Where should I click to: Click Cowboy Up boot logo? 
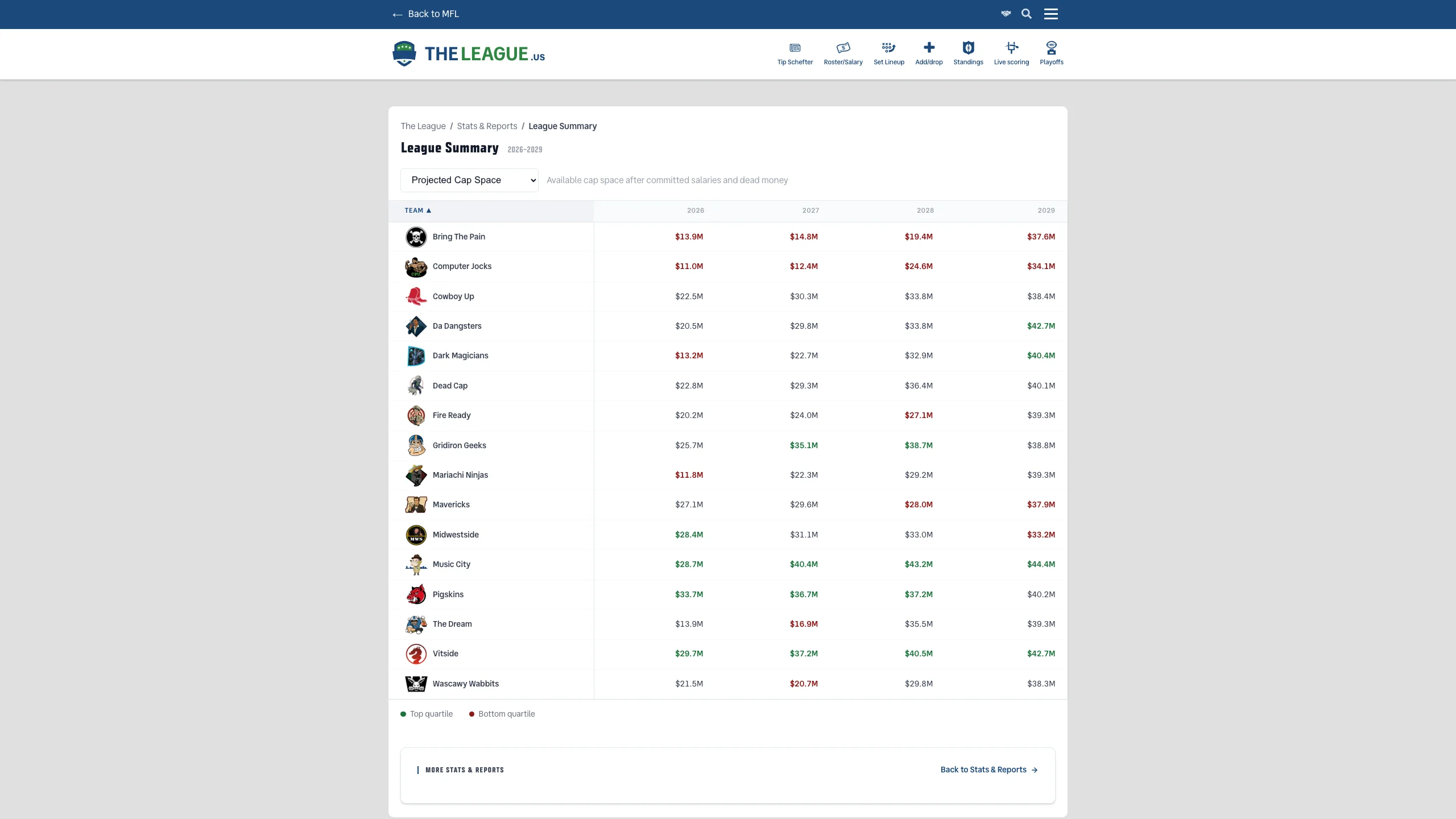pos(416,296)
